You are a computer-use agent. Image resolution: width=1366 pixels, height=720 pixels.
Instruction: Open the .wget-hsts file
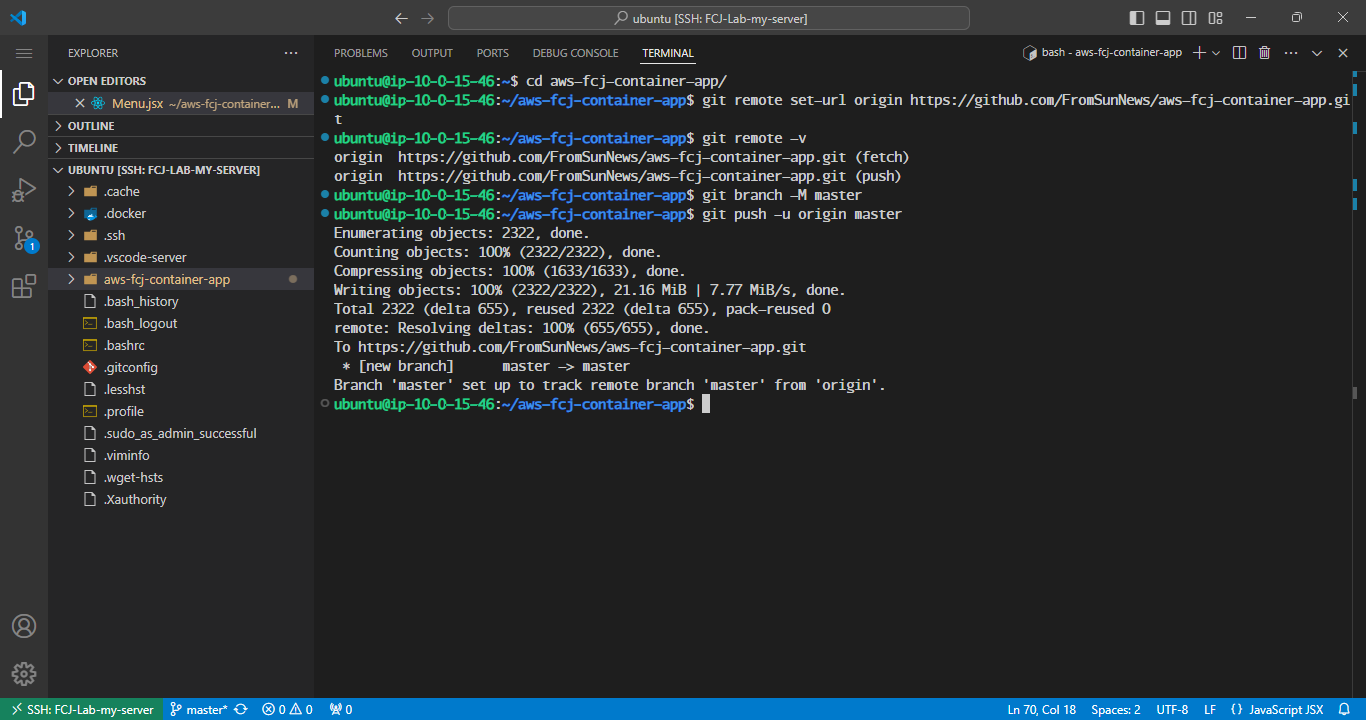[x=181, y=478]
